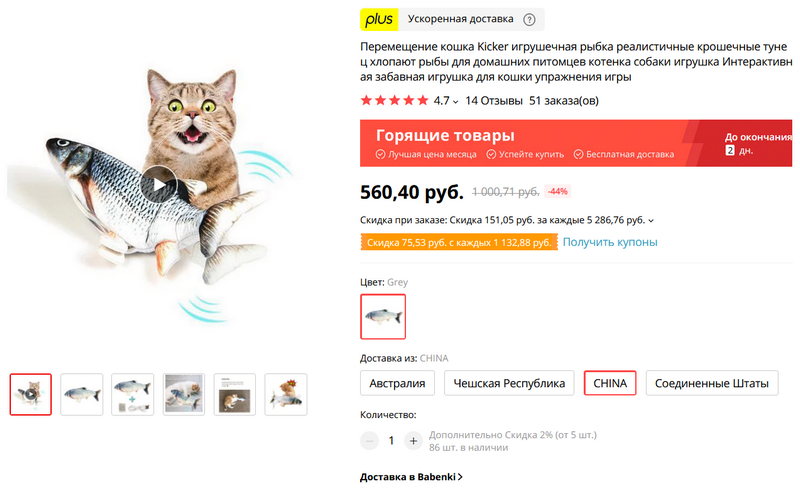Click the Получить купоны link
The image size is (800, 488).
coord(610,243)
